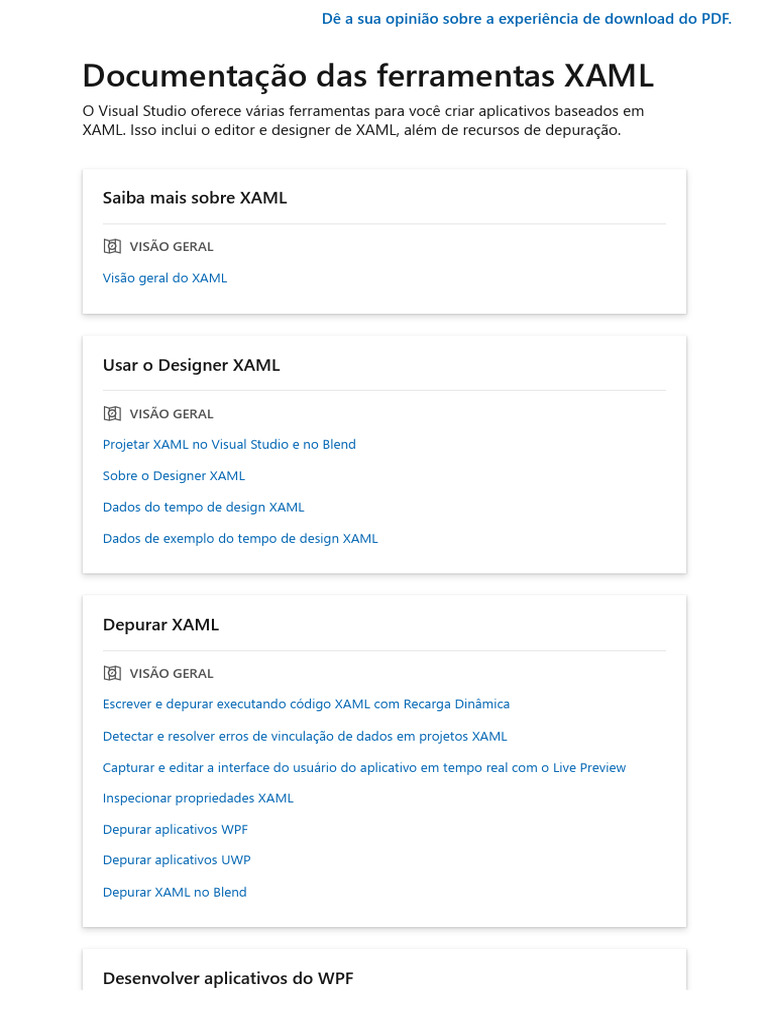Go to Sobre o Designer XAML

(174, 476)
